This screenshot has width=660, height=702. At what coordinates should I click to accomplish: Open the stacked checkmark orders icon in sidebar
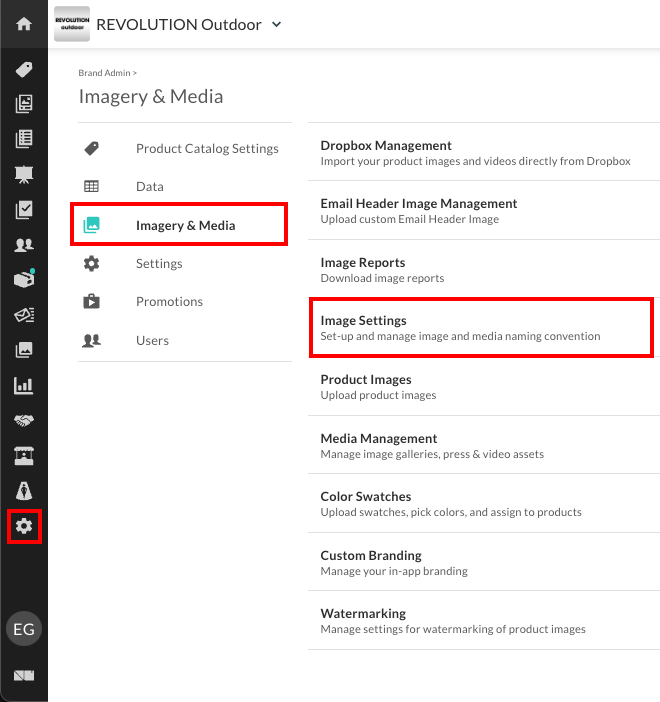tap(24, 210)
